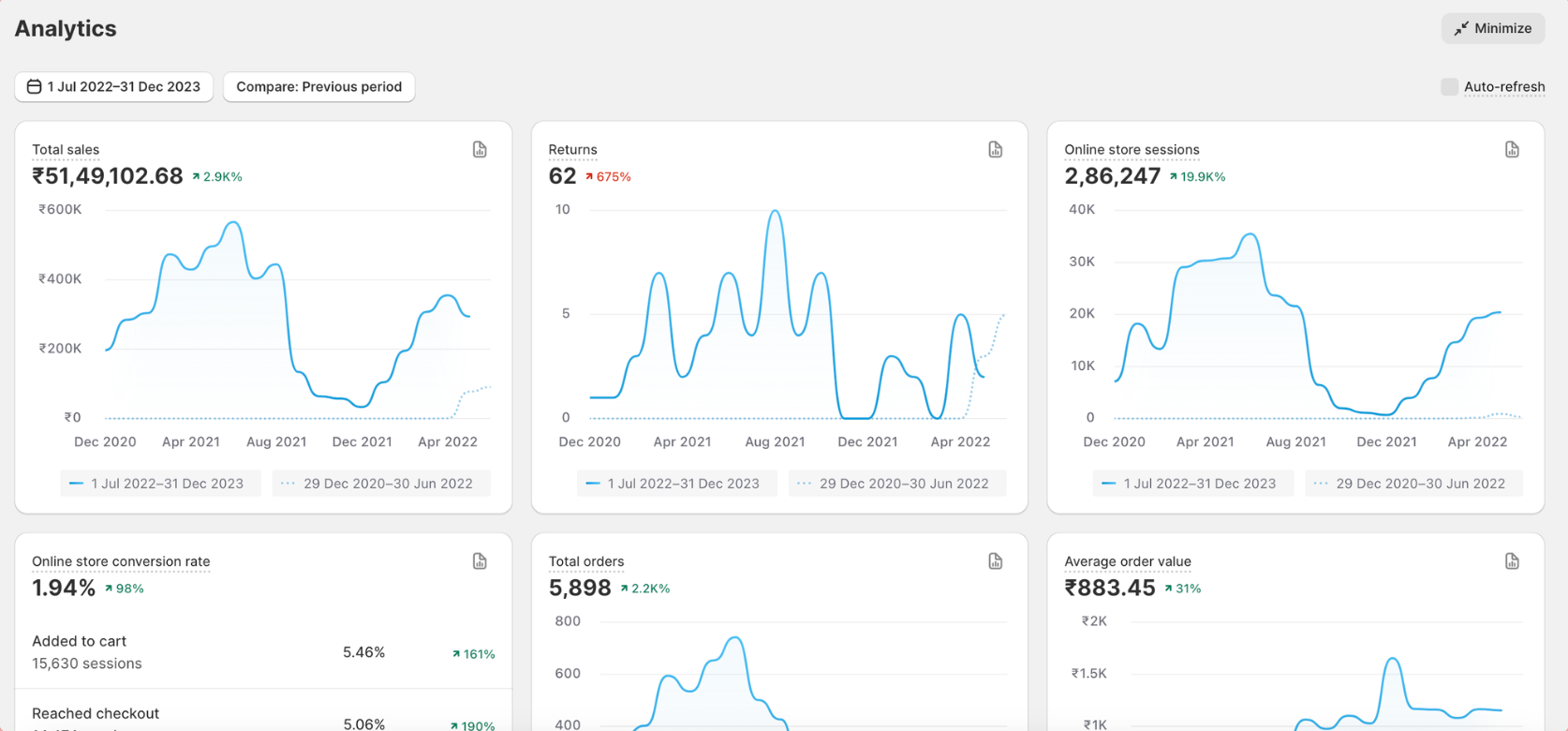Click the current period legend line swatch in Returns
The width and height of the screenshot is (1568, 731).
coord(593,484)
